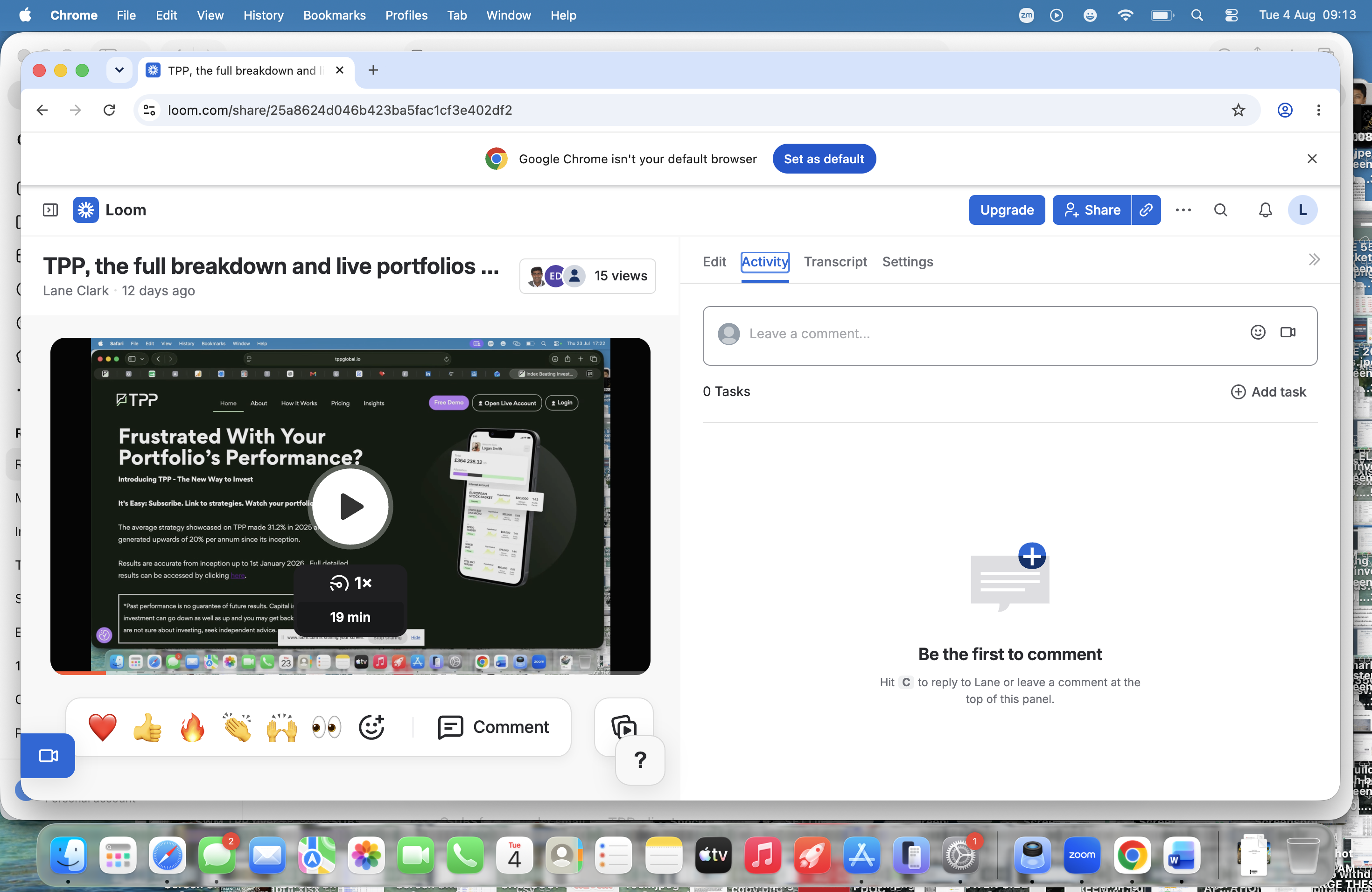Set Chrome as default browser

click(x=824, y=159)
